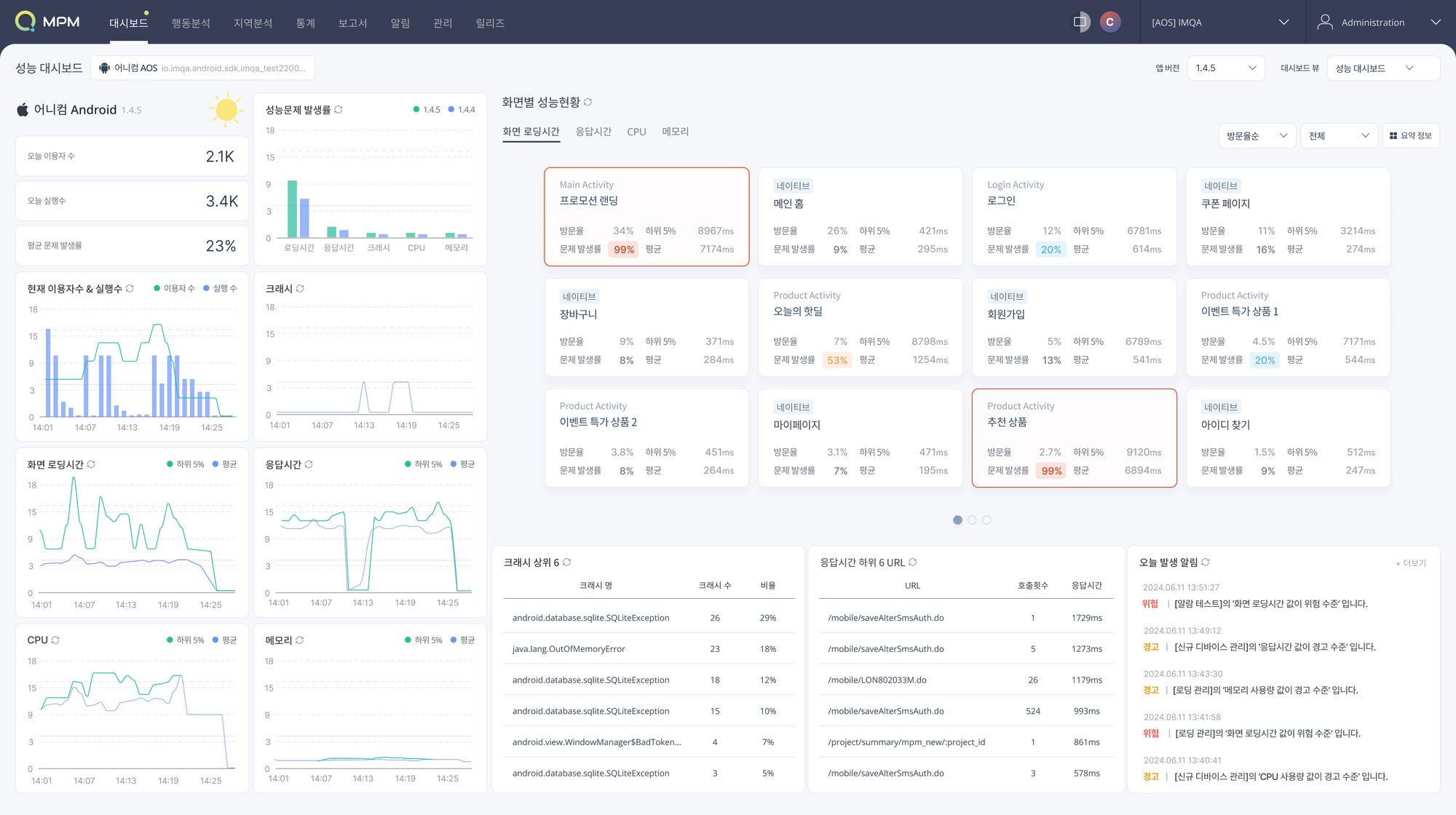
Task: Click the apple icon beside 어니컴 Android
Action: 23,109
